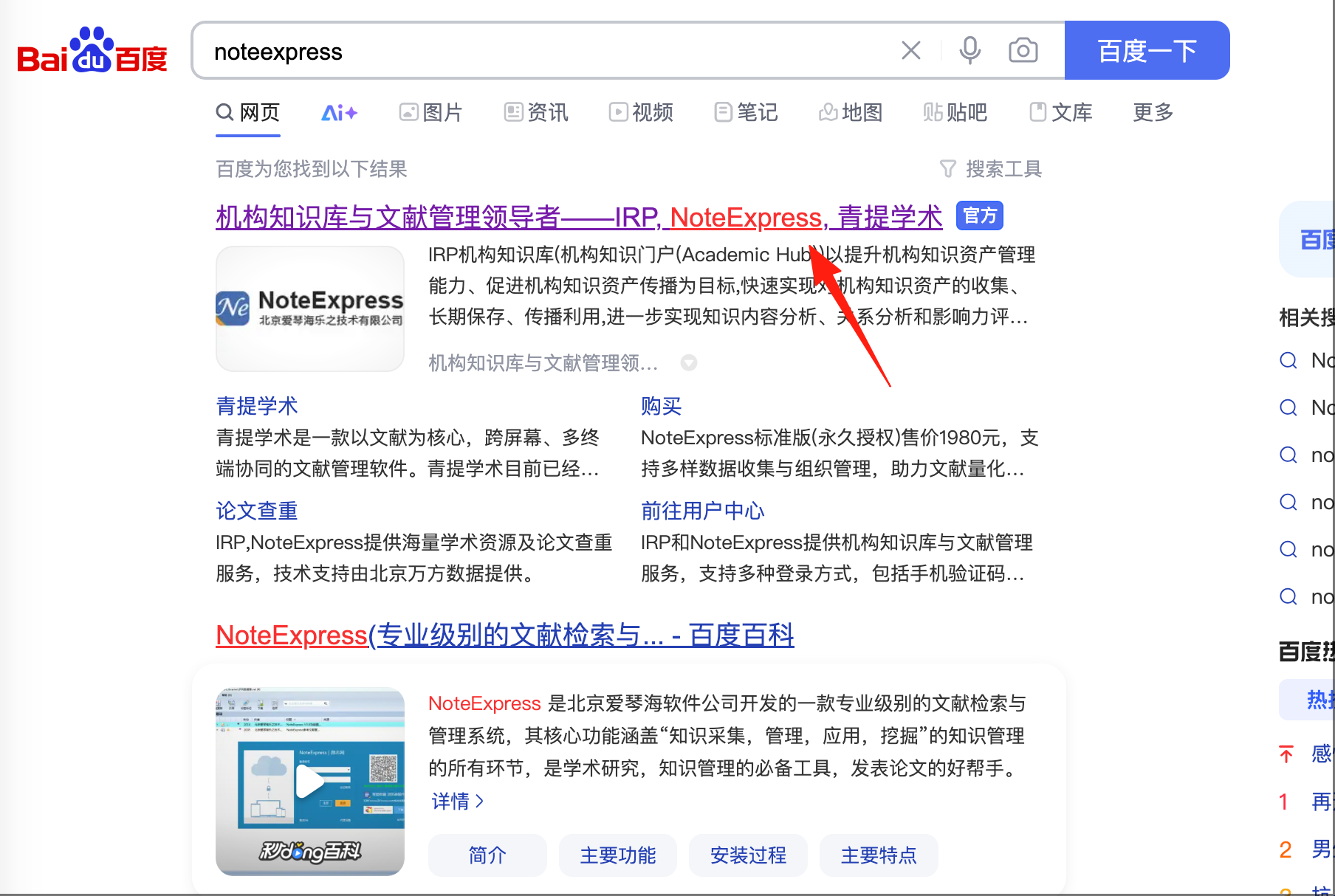The height and width of the screenshot is (896, 1335).
Task: Open the 机构知识库与文献管理领导者 result title
Action: coord(579,217)
